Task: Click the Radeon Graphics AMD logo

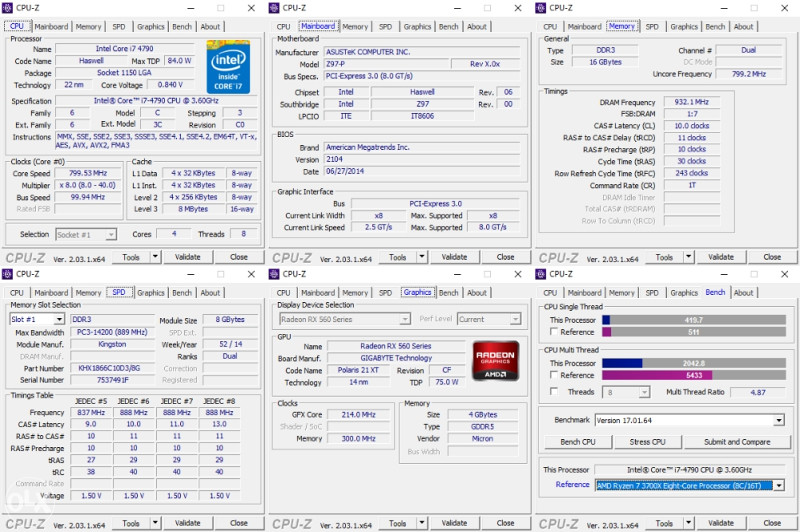Action: click(495, 361)
